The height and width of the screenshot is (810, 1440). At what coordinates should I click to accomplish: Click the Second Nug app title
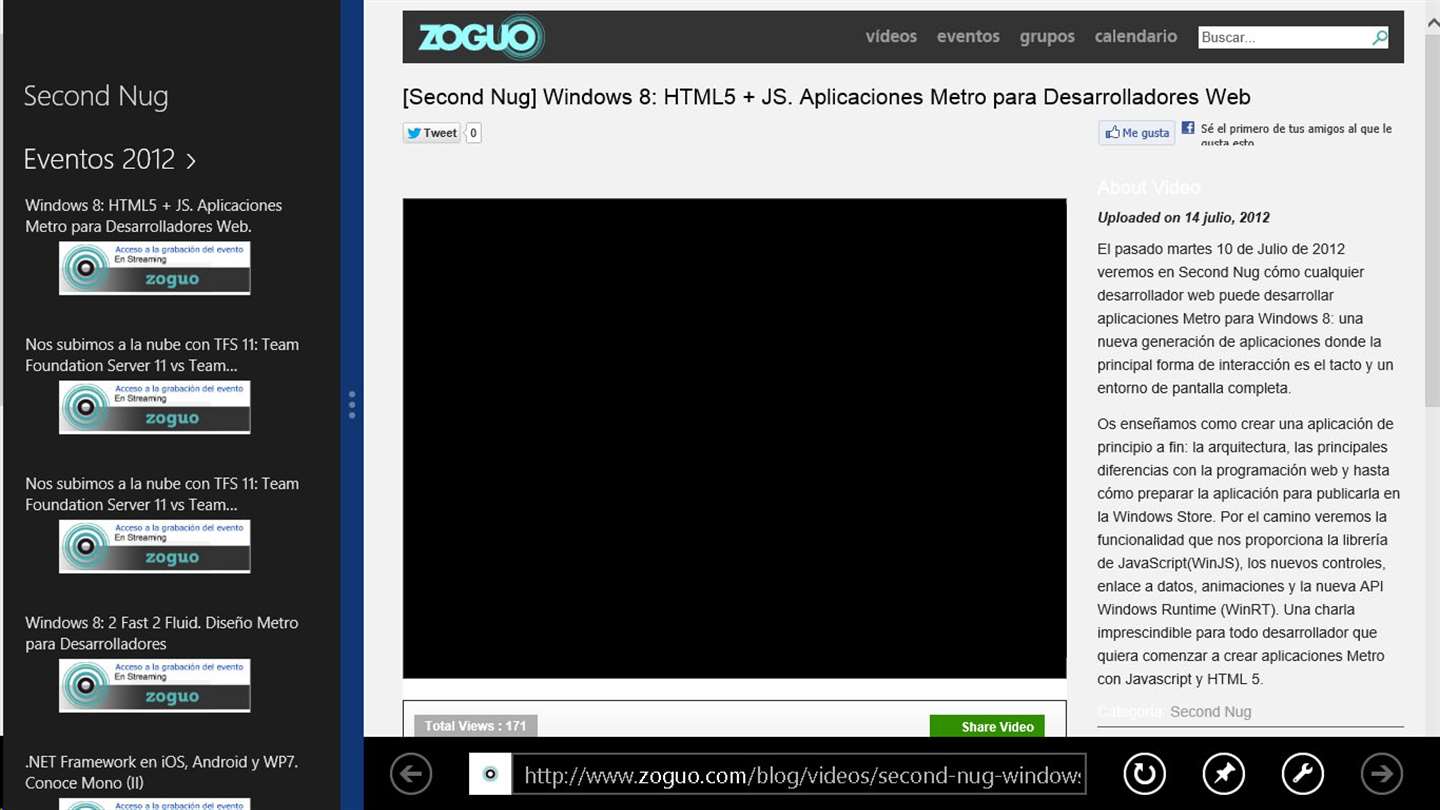[x=96, y=96]
